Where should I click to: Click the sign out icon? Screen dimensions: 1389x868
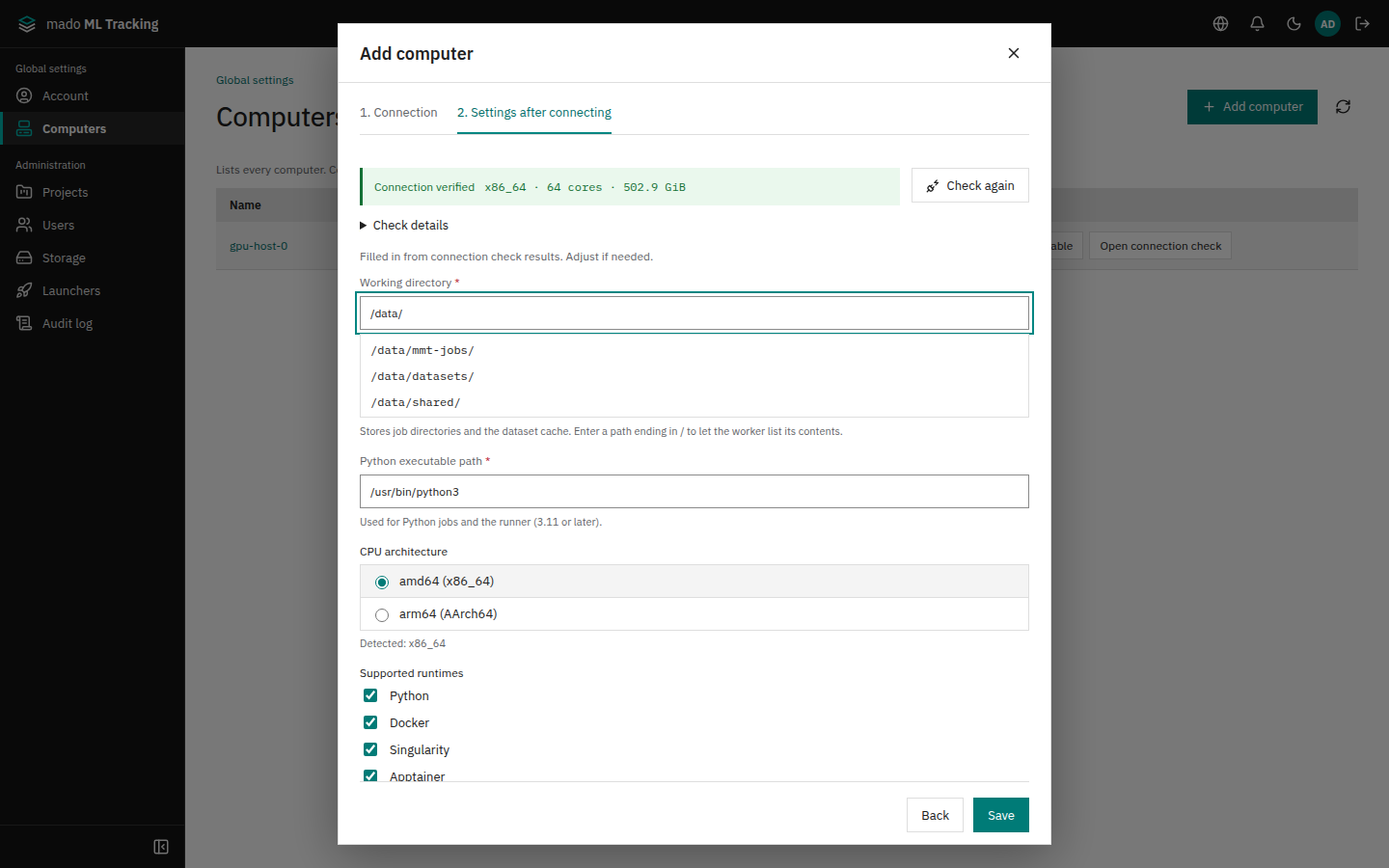coord(1363,24)
